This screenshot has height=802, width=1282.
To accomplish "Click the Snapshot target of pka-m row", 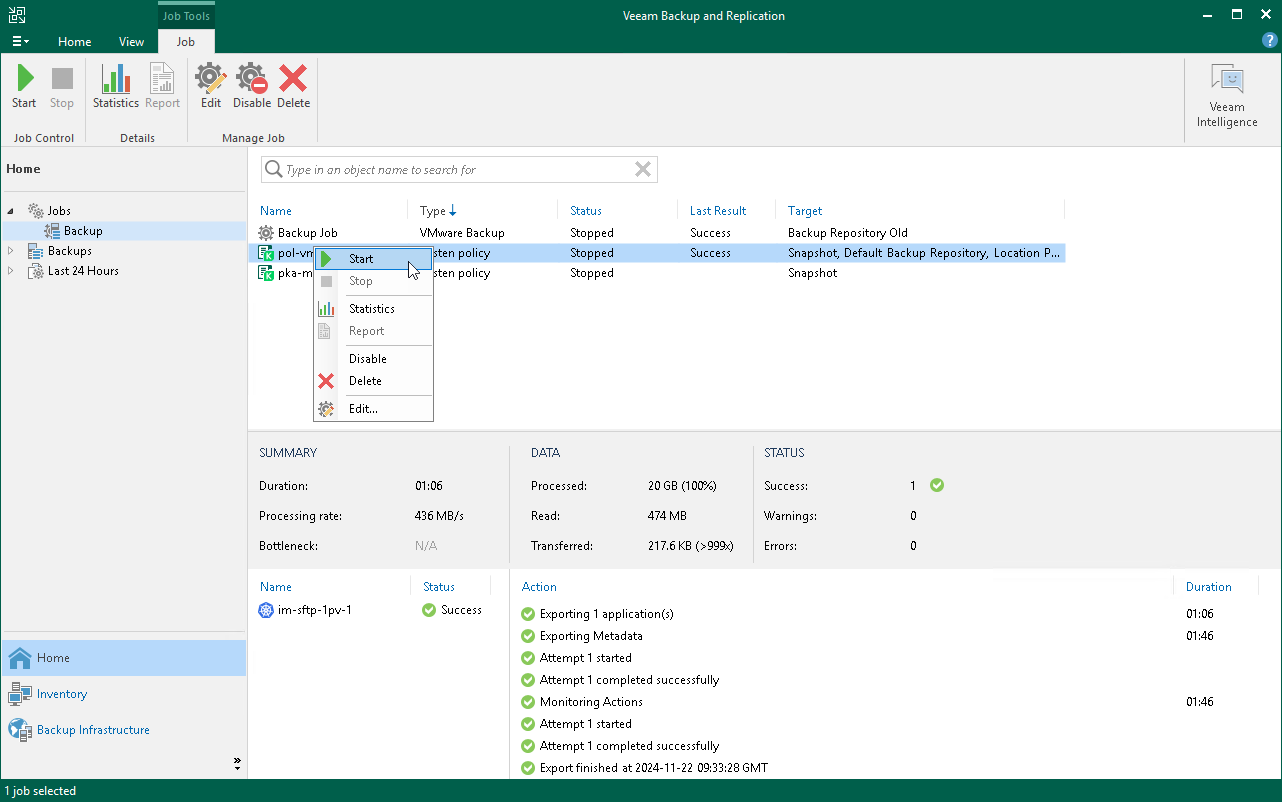I will (x=813, y=273).
